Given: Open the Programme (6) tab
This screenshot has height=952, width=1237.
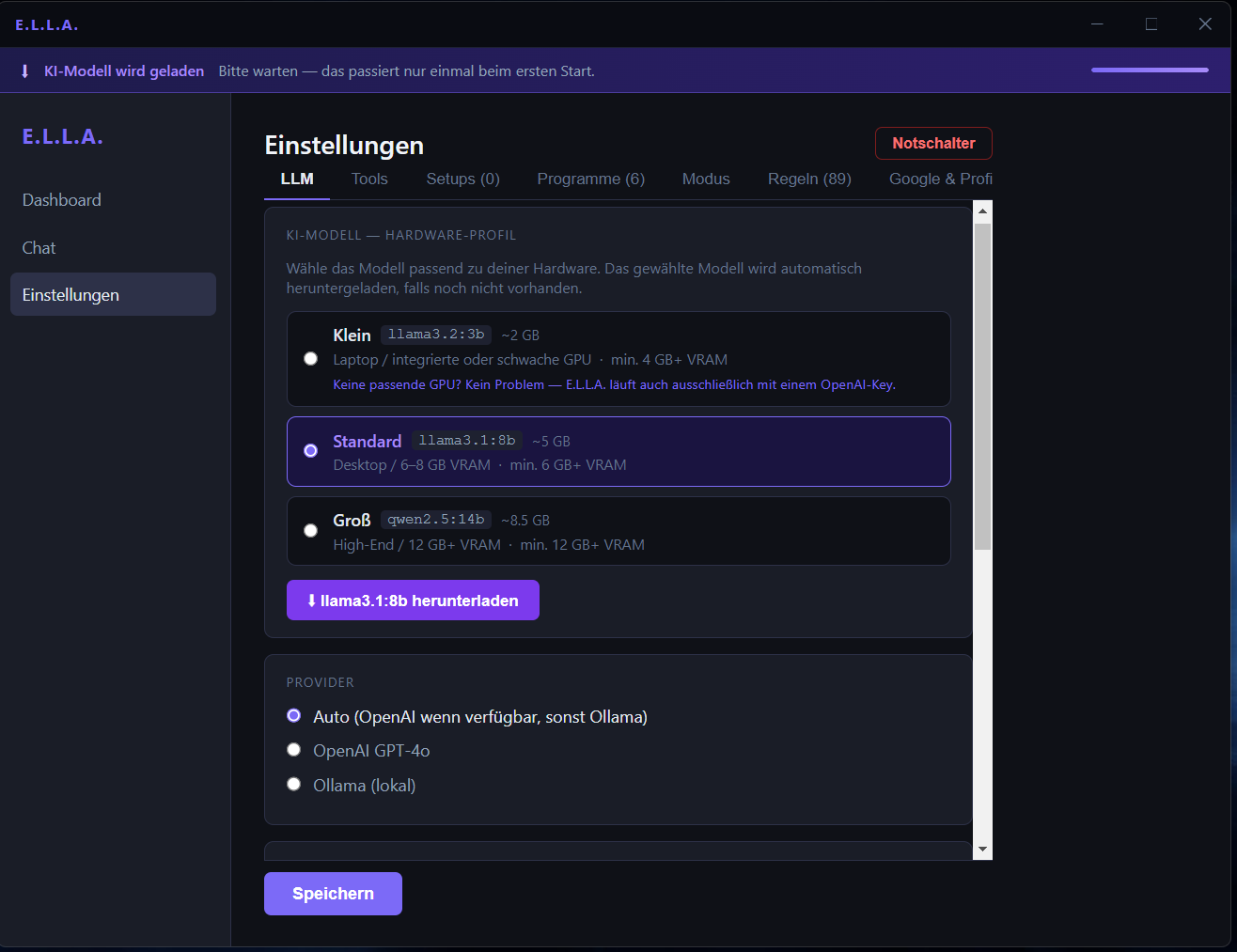Looking at the screenshot, I should (591, 179).
